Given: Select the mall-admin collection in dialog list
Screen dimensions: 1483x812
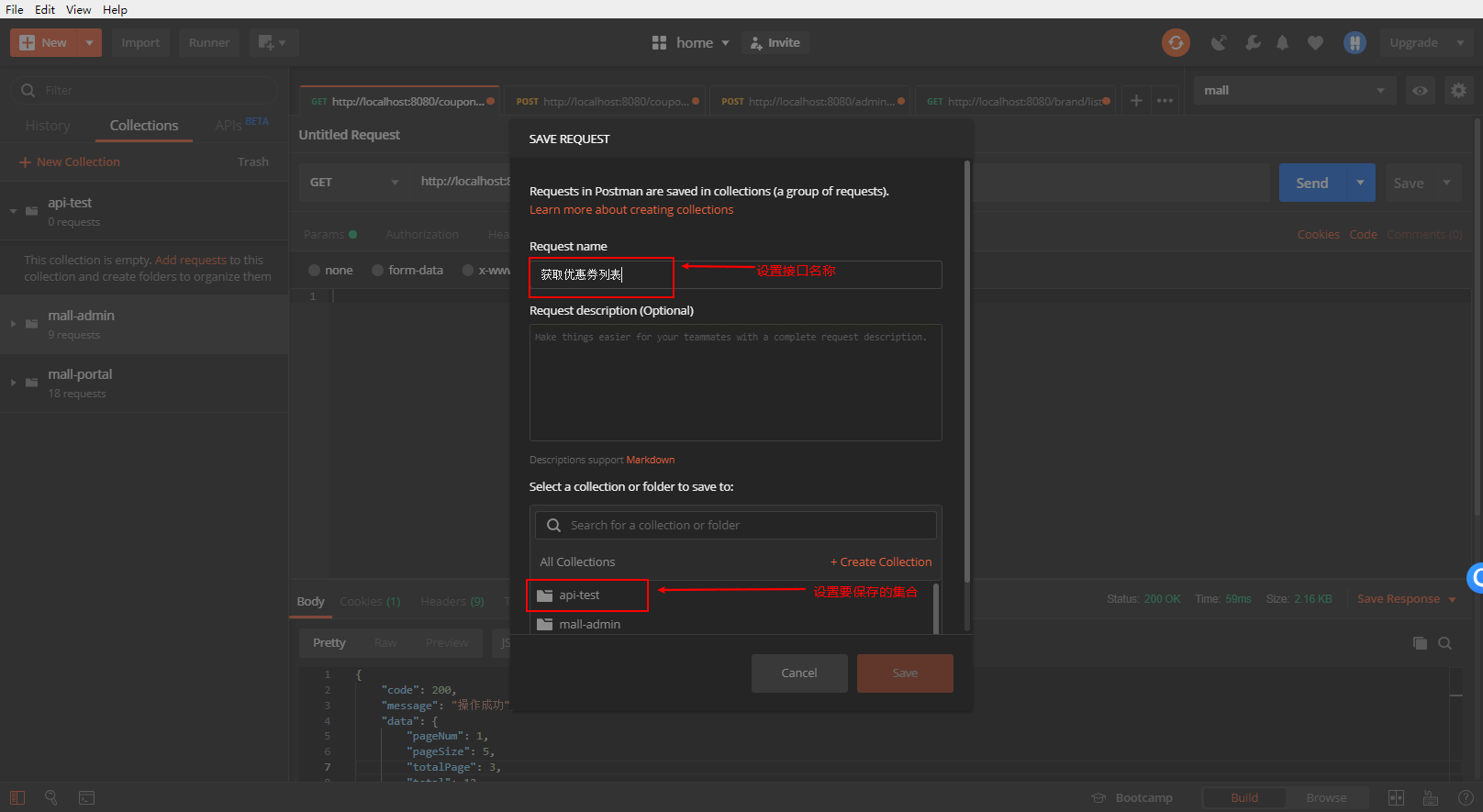Looking at the screenshot, I should point(730,624).
